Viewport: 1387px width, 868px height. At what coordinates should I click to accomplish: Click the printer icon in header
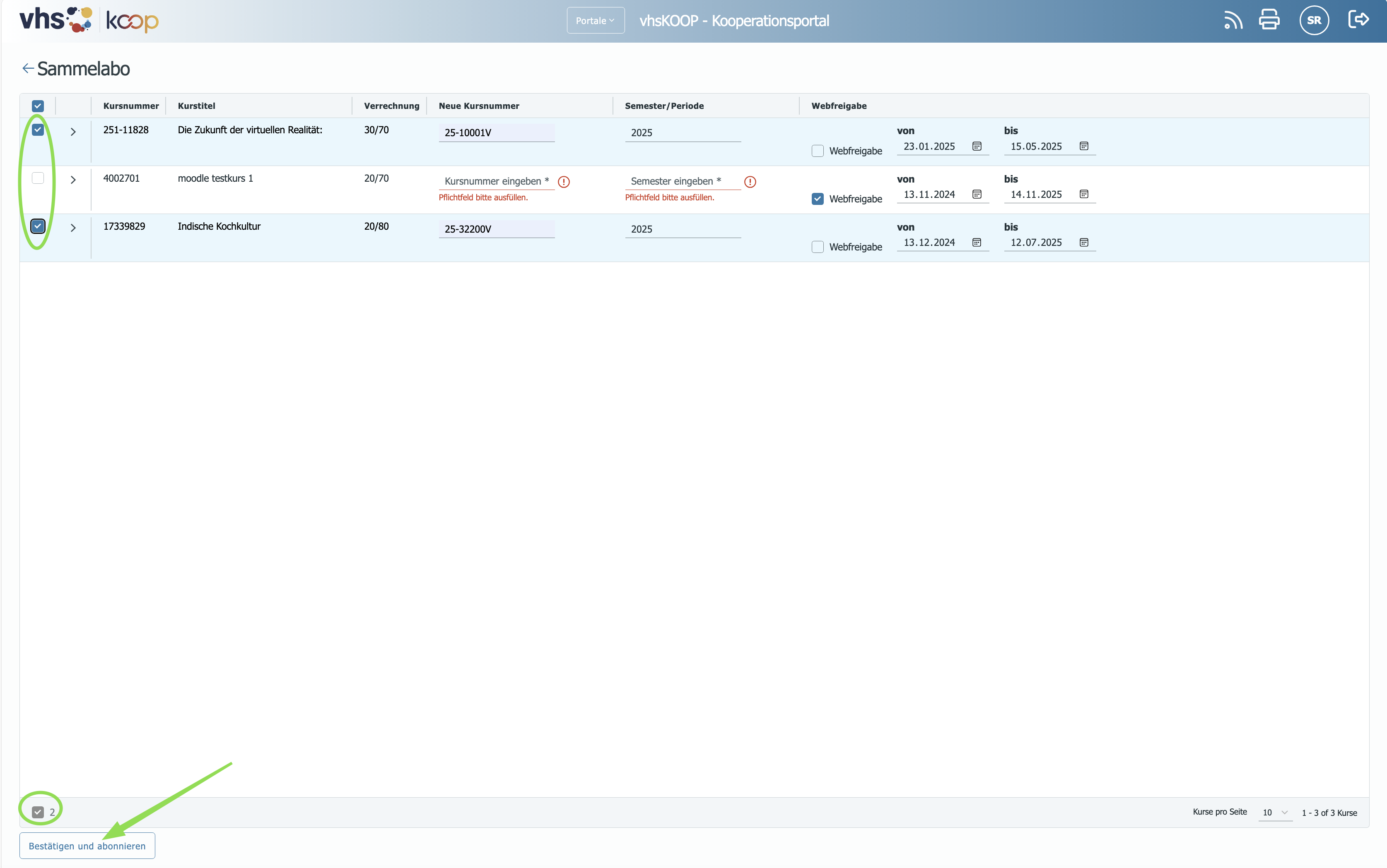coord(1269,19)
